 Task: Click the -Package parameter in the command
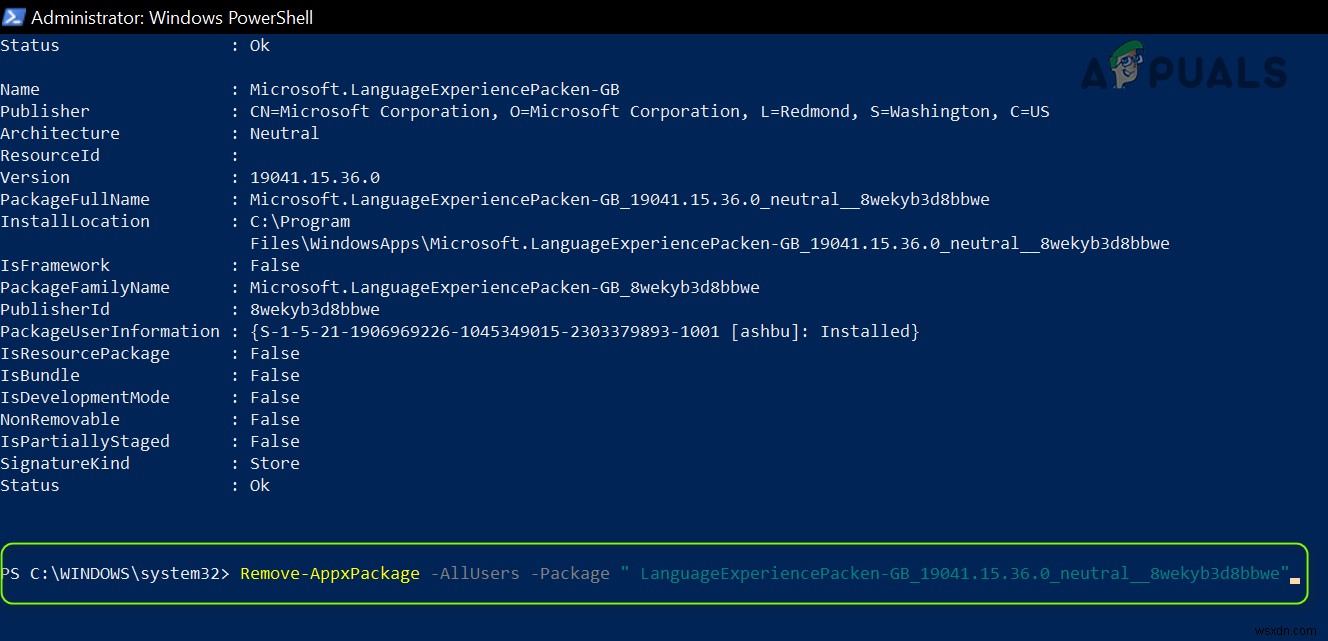[x=569, y=573]
